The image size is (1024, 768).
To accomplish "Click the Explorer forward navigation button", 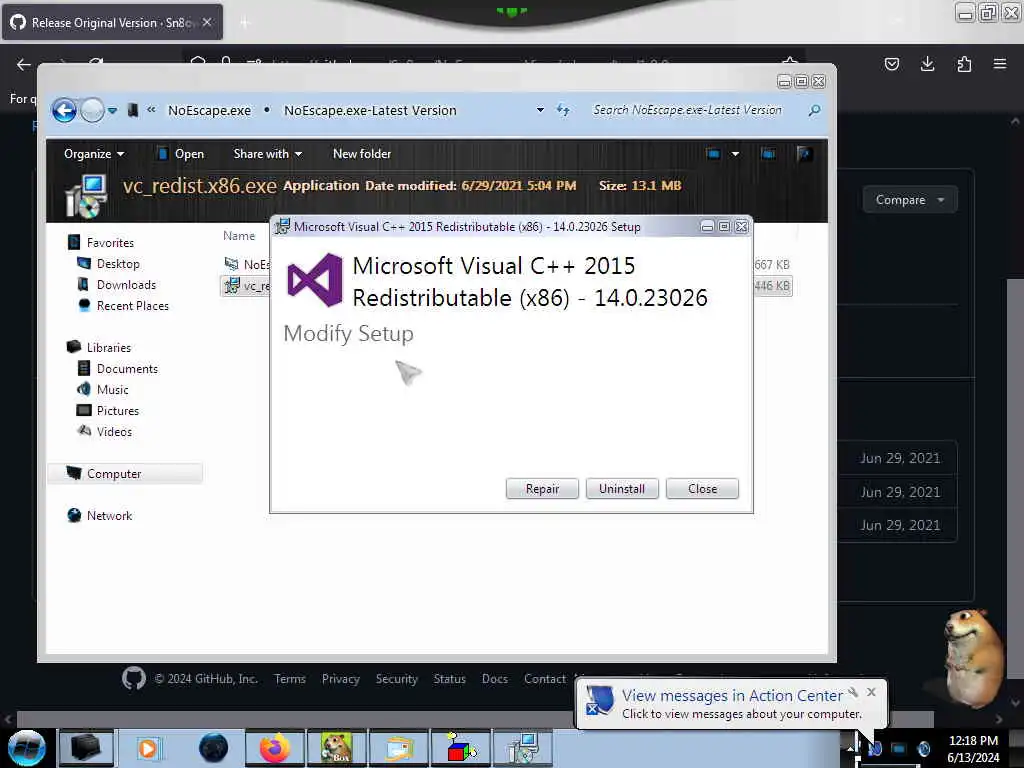I will coord(92,110).
